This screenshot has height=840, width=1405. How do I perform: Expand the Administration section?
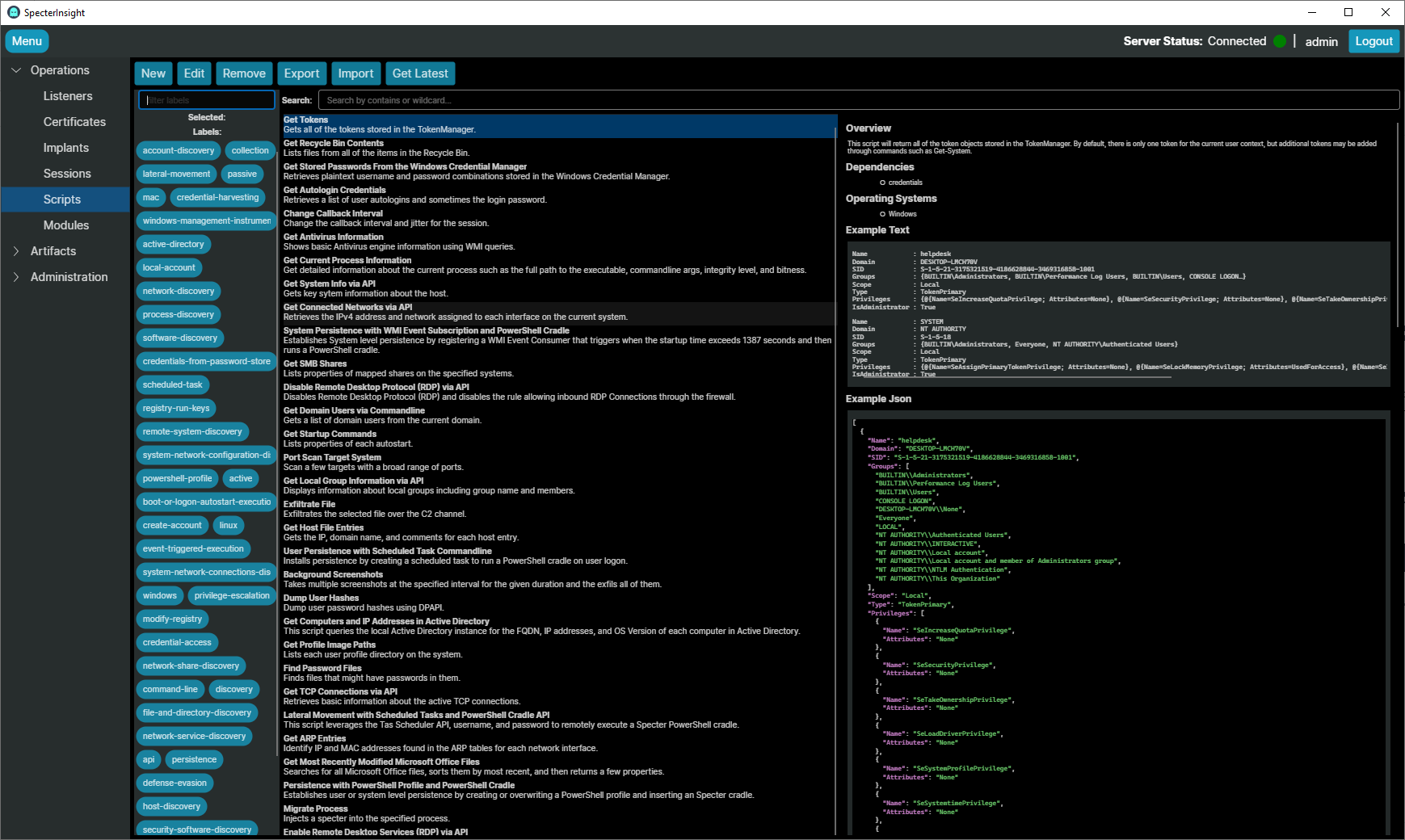(16, 277)
